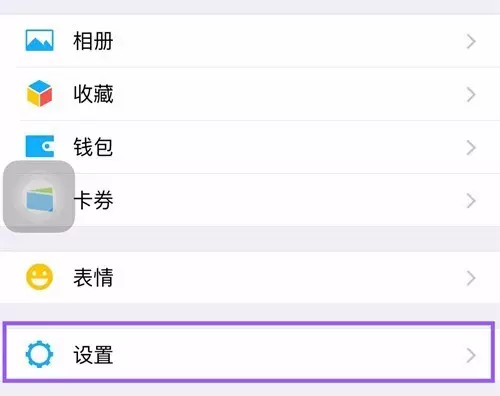Expand 卡券 using its right chevron
500x396 pixels.
[471, 201]
